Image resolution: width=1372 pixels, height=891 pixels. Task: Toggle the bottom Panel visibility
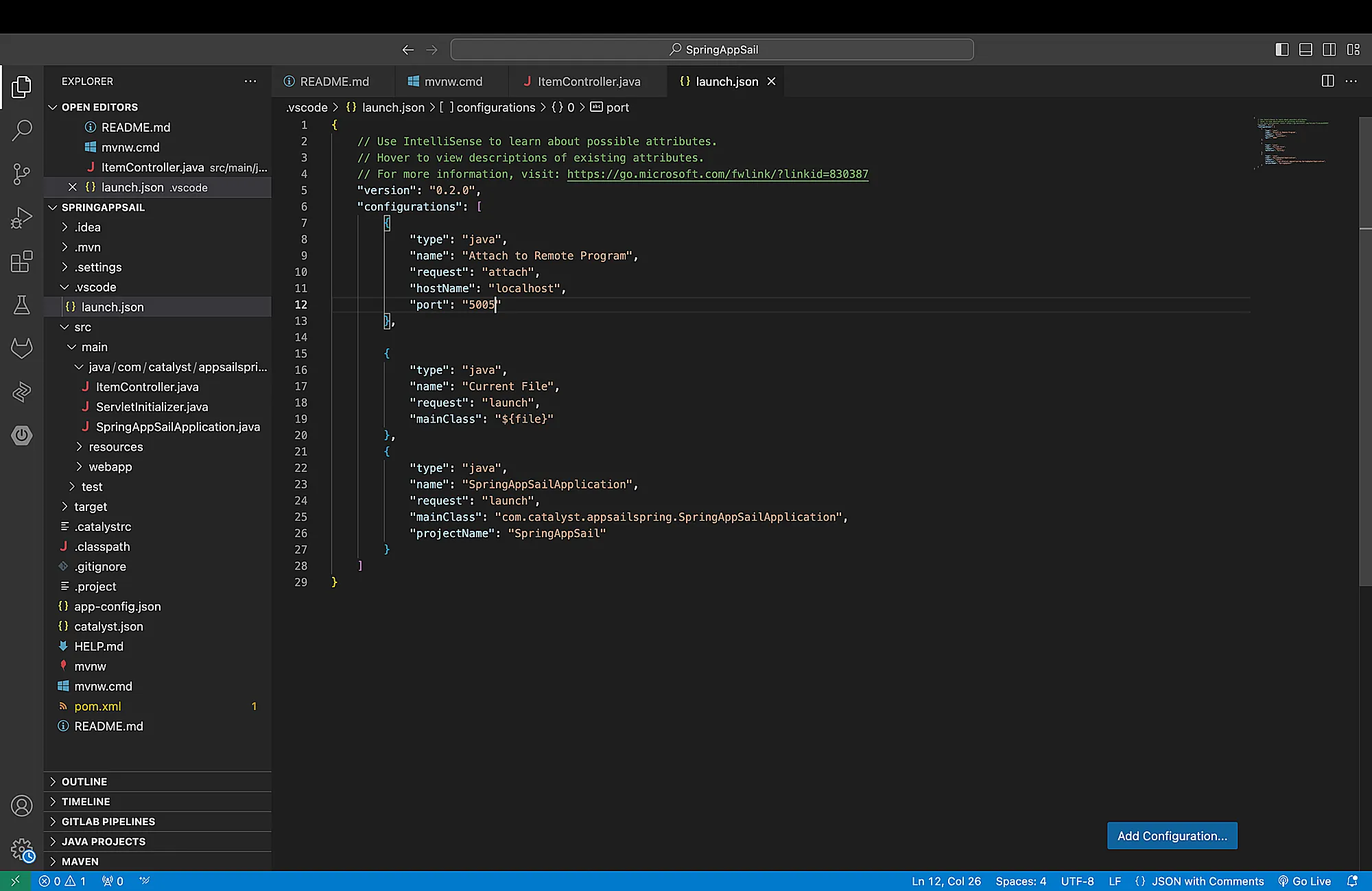click(1305, 49)
